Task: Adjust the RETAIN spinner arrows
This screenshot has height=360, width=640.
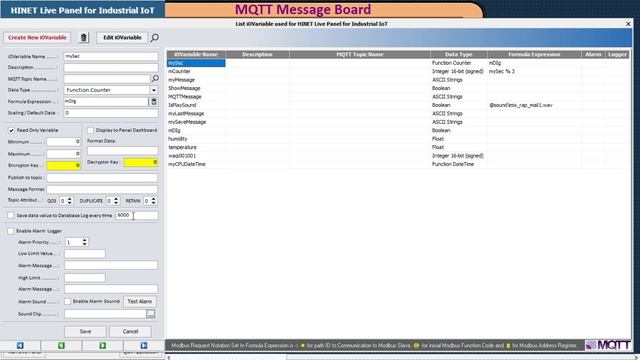Action: [153, 201]
